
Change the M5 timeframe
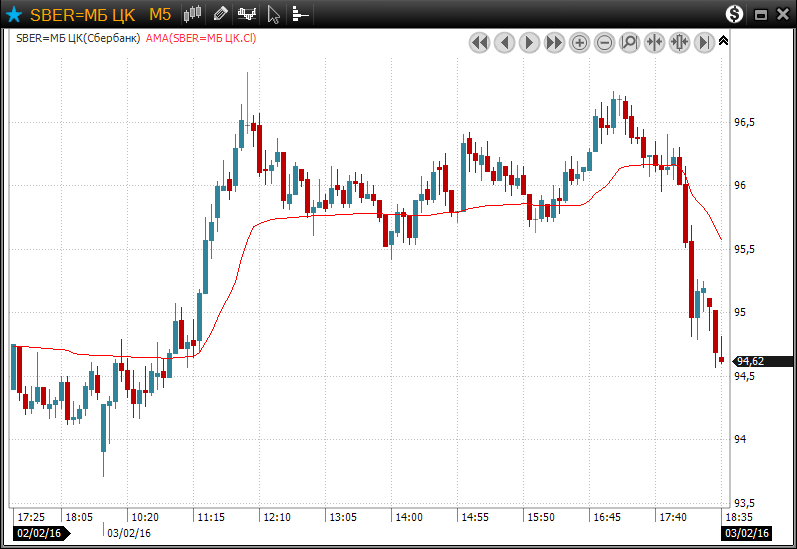pos(160,14)
